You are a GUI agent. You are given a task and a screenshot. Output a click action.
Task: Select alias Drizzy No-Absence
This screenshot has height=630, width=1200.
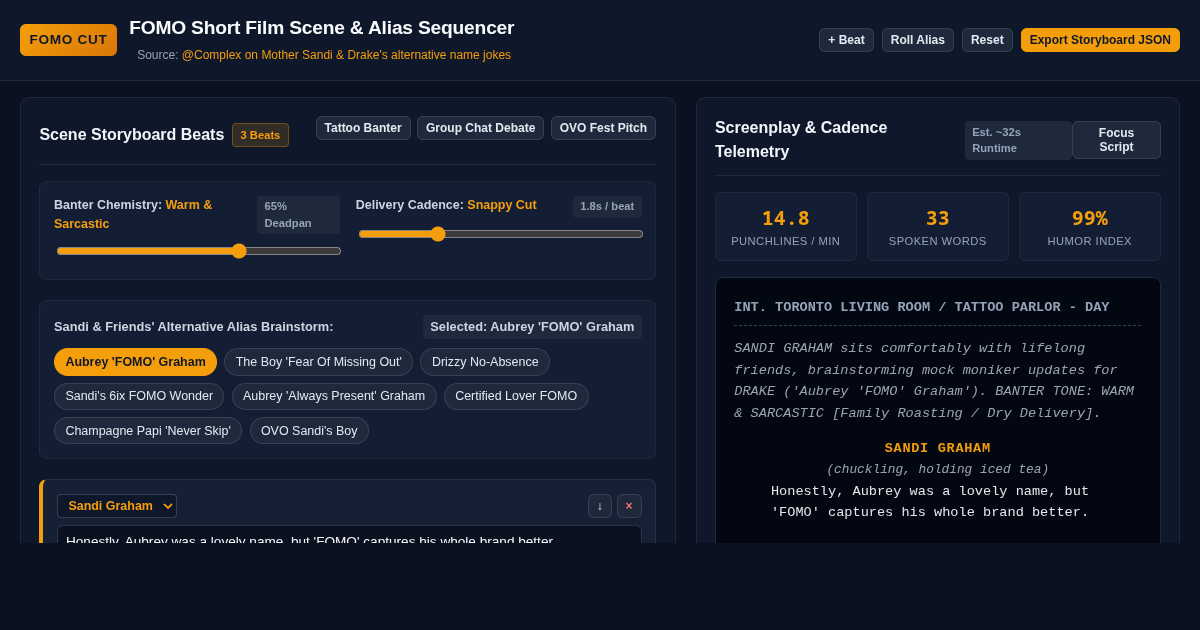pyautogui.click(x=485, y=362)
